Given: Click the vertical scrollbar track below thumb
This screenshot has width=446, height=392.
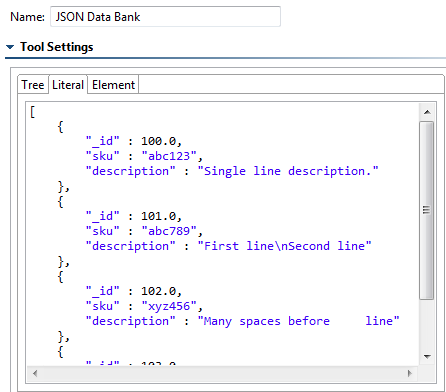Looking at the screenshot, I should pos(427,324).
